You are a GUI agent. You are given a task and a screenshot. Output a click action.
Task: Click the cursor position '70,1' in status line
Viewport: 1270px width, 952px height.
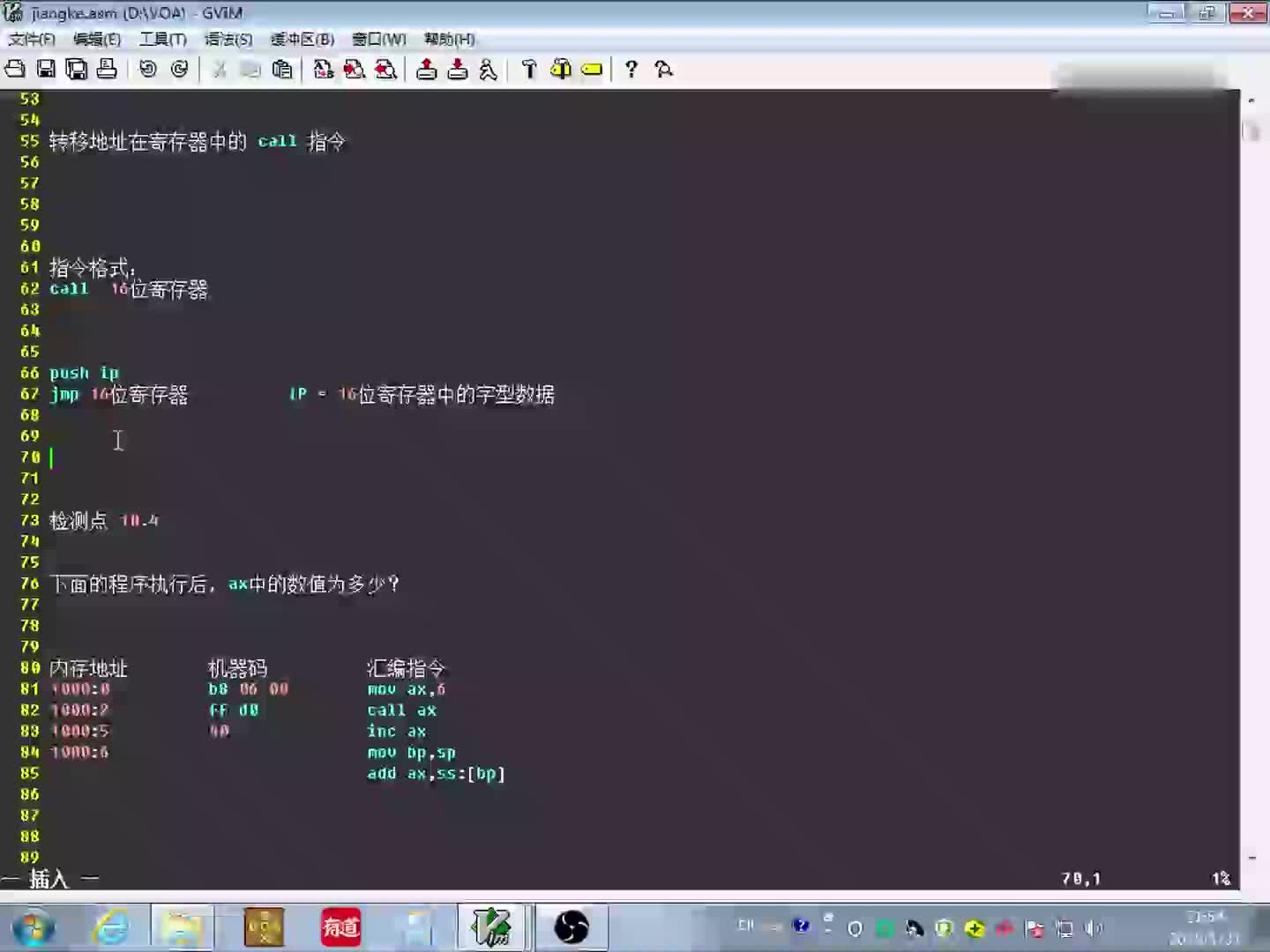tap(1081, 879)
